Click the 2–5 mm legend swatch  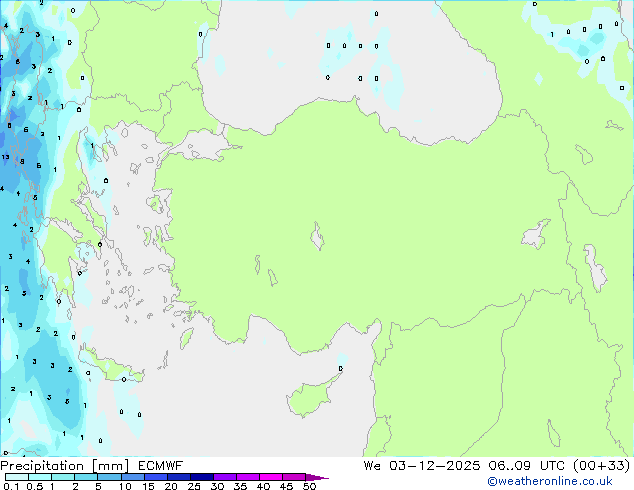tap(86, 477)
